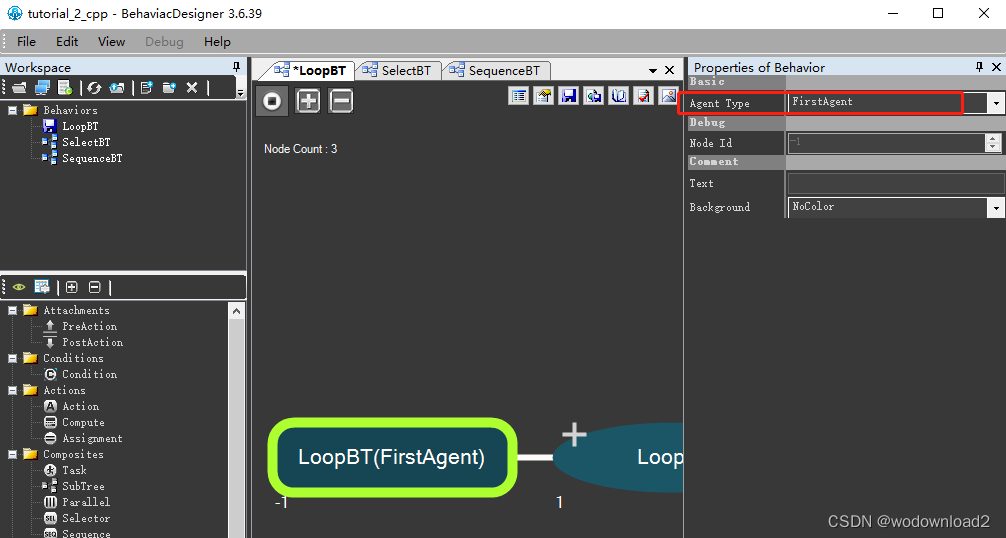Click the center-view circle button in canvas
Image resolution: width=1006 pixels, height=538 pixels.
click(x=272, y=101)
